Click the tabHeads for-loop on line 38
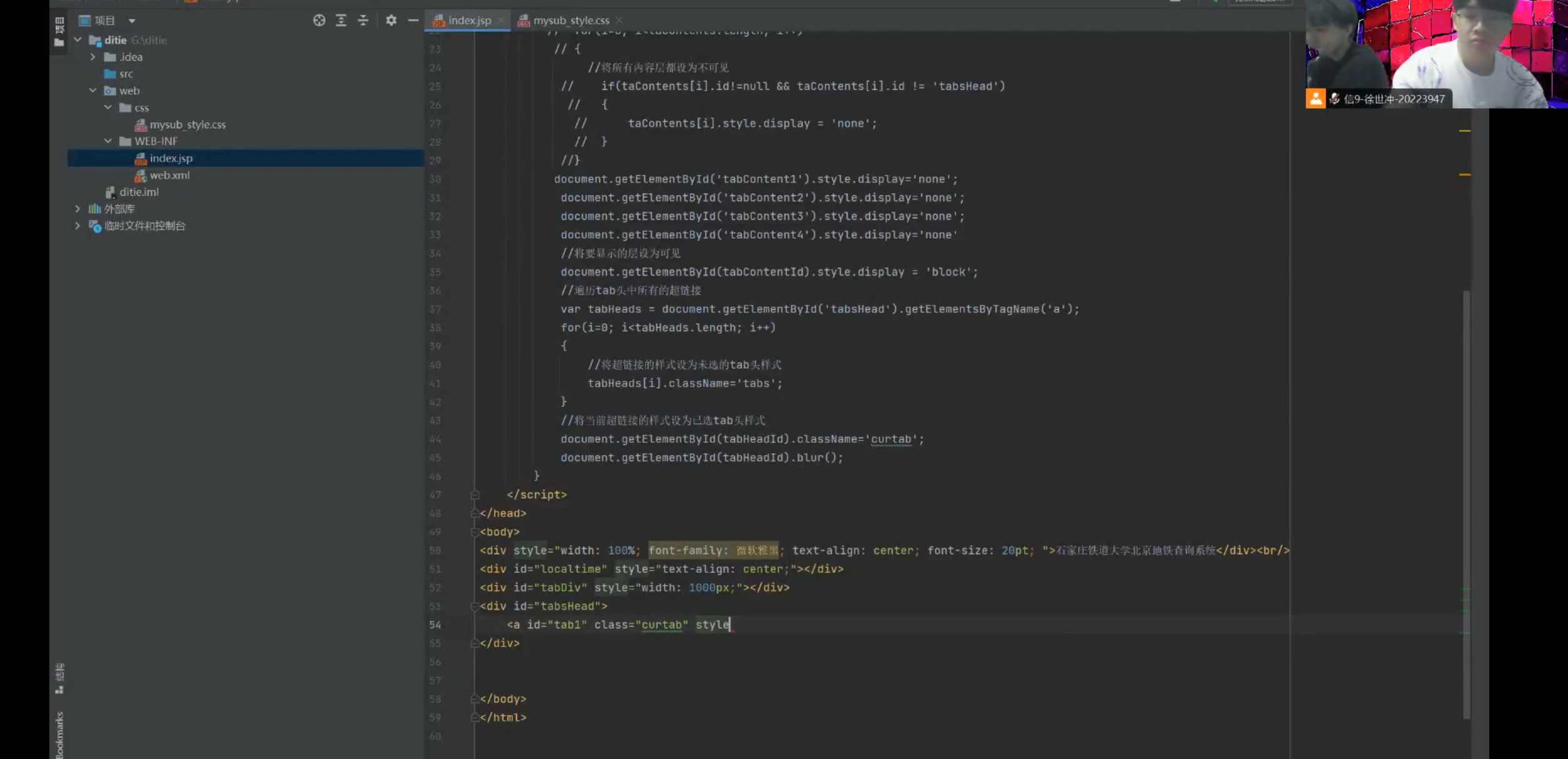Image resolution: width=1568 pixels, height=759 pixels. coord(668,328)
